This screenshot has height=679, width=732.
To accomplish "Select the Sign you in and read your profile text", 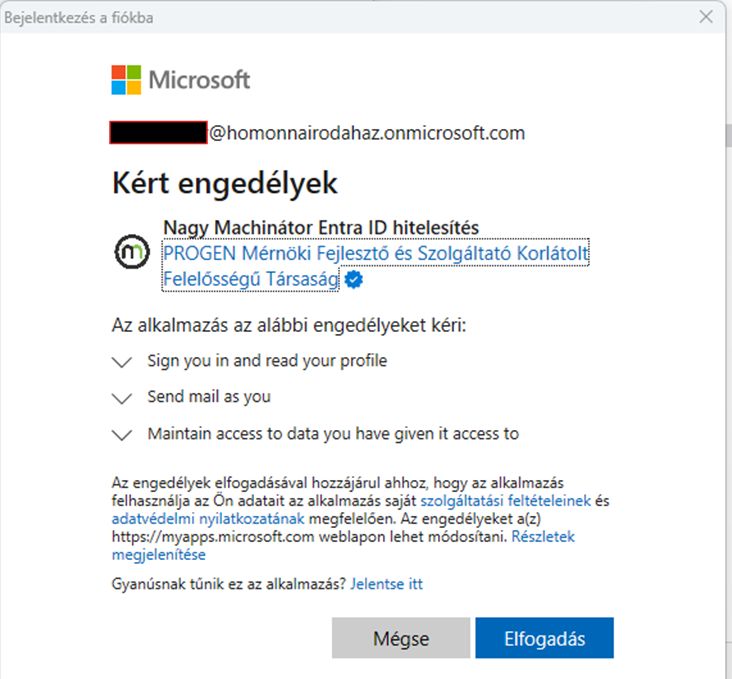I will (x=267, y=360).
